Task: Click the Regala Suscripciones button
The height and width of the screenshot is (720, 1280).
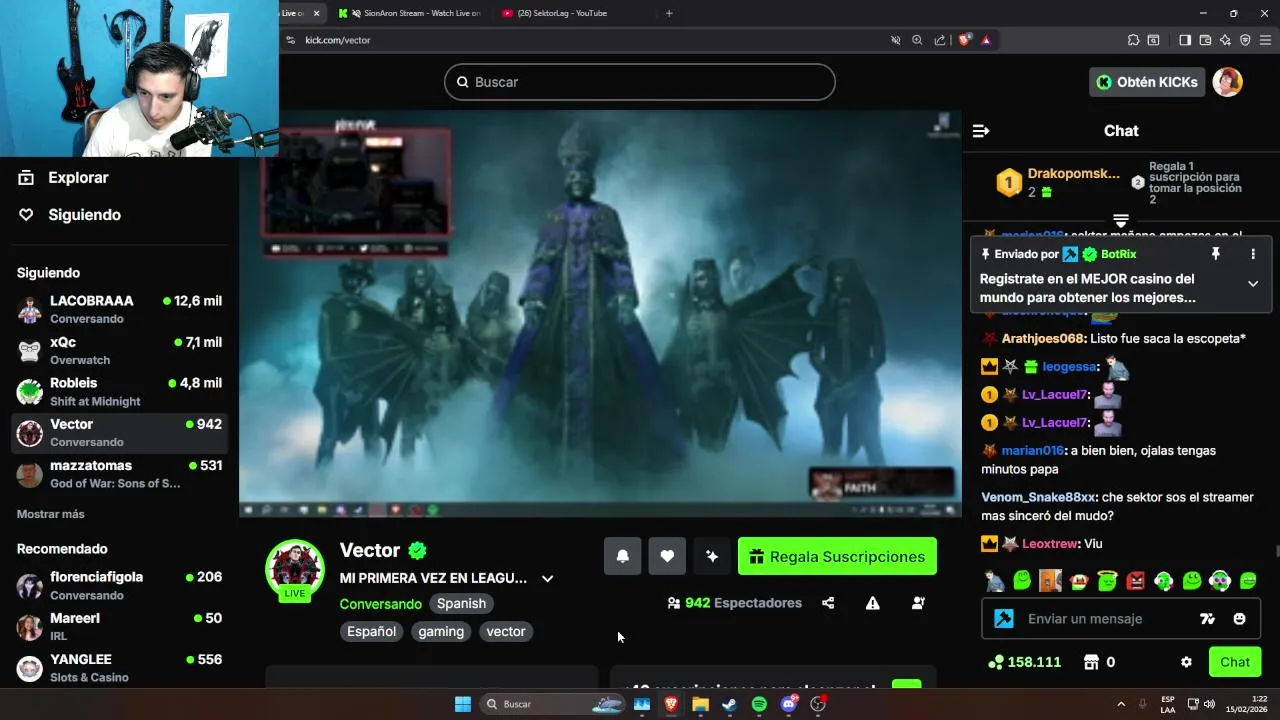Action: (837, 556)
